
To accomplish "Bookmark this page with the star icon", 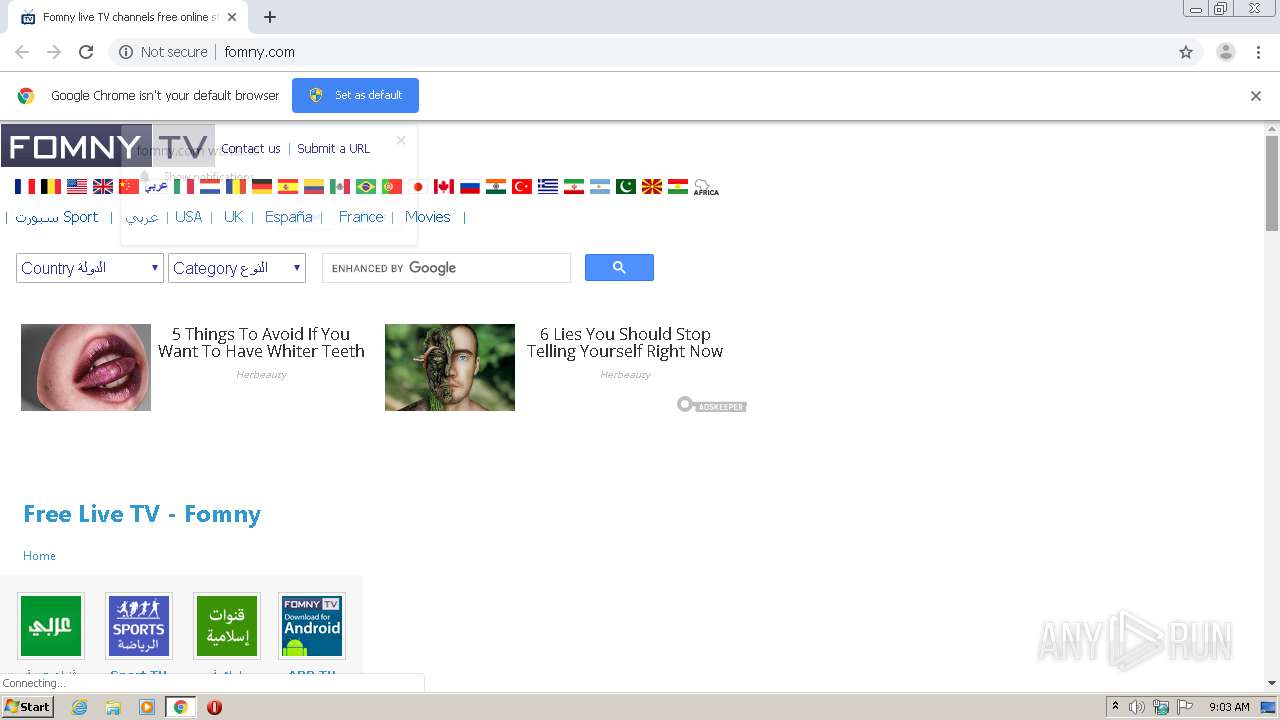I will 1186,52.
